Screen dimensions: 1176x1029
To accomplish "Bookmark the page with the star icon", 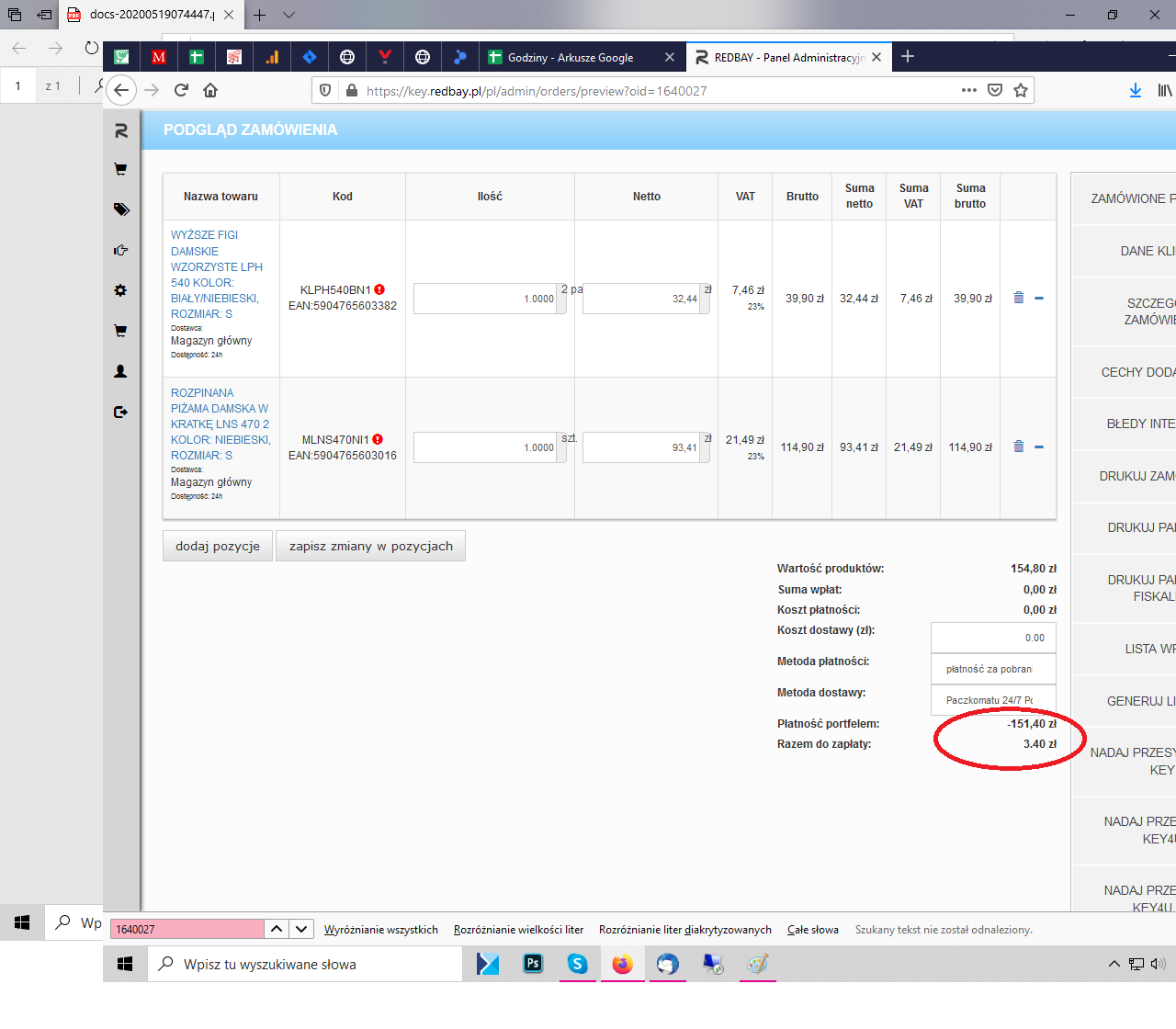I will (1020, 90).
